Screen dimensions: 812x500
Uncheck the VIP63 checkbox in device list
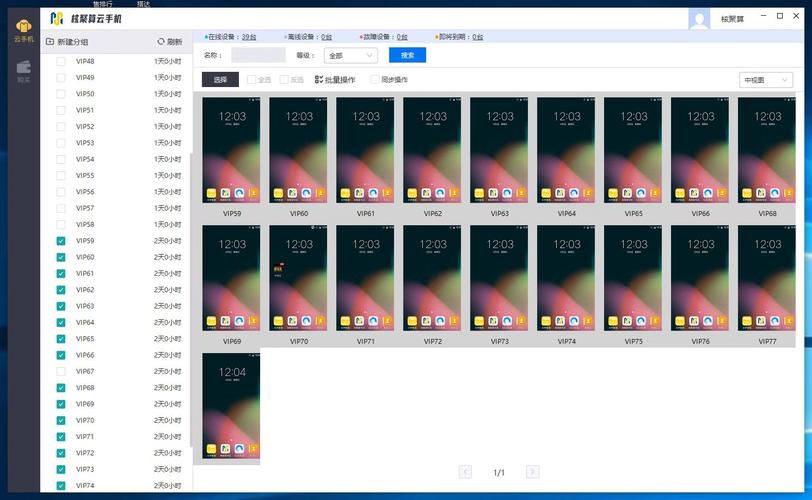pyautogui.click(x=61, y=306)
